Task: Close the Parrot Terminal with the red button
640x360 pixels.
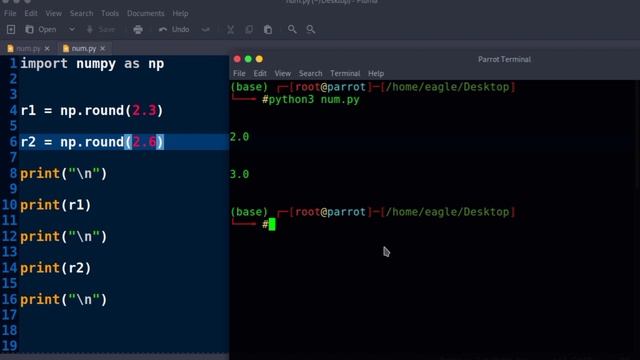Action: 237,59
